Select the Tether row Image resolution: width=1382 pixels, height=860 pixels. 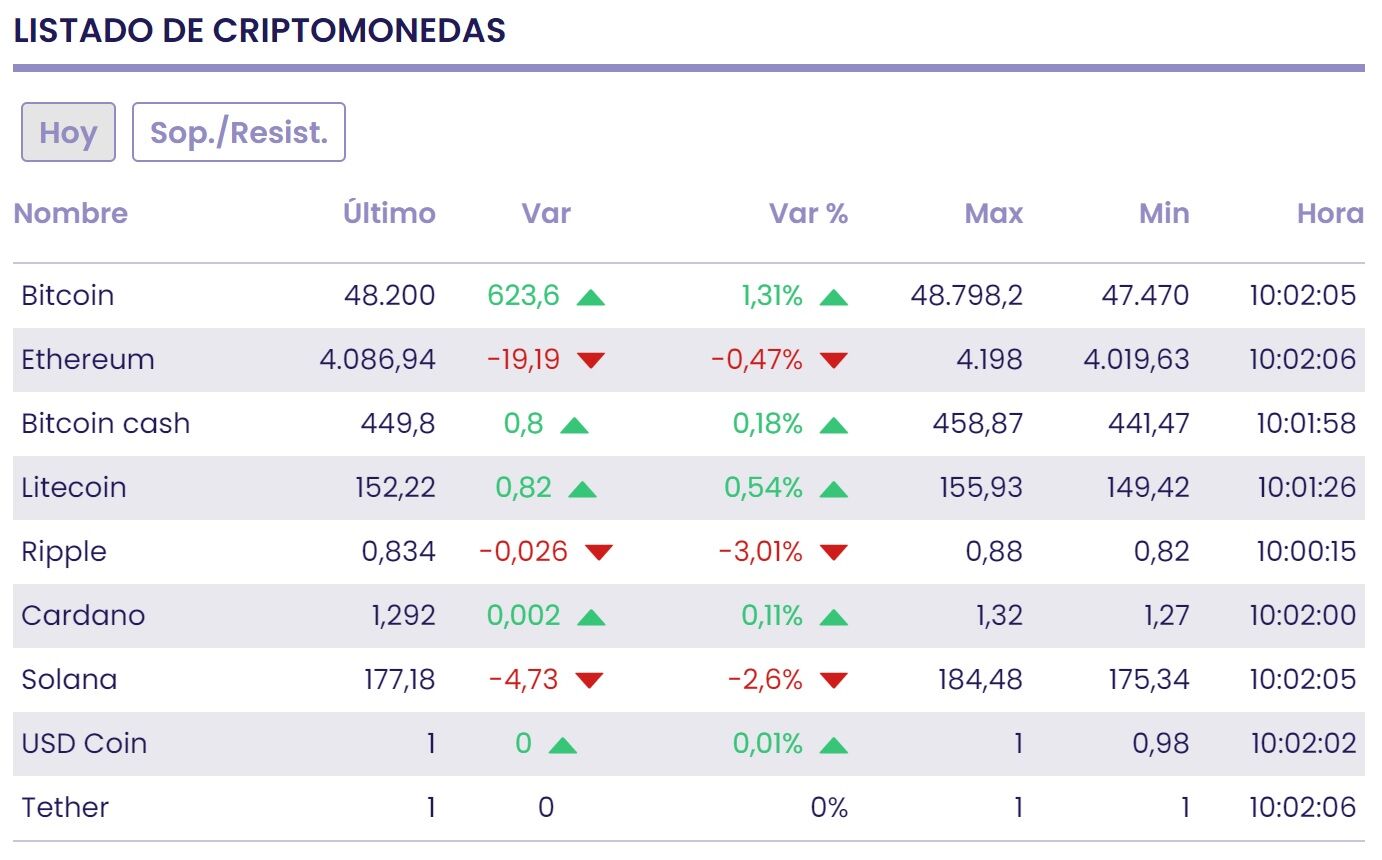click(x=63, y=807)
